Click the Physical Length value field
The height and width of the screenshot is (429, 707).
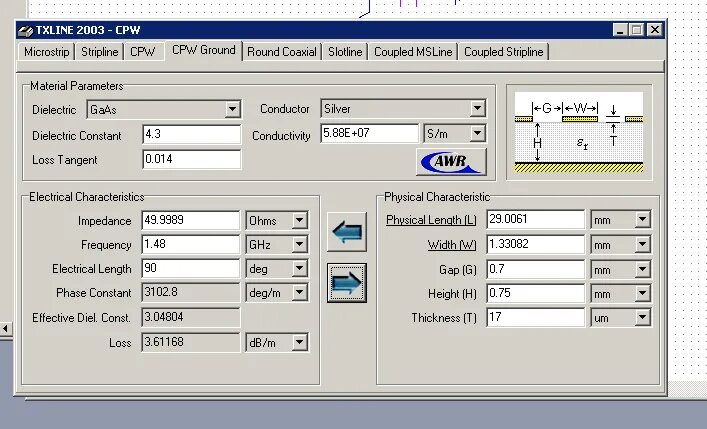tap(536, 219)
